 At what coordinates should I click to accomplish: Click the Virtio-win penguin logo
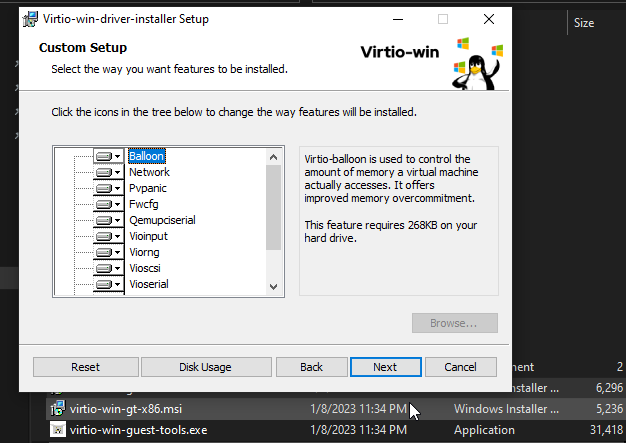click(477, 64)
